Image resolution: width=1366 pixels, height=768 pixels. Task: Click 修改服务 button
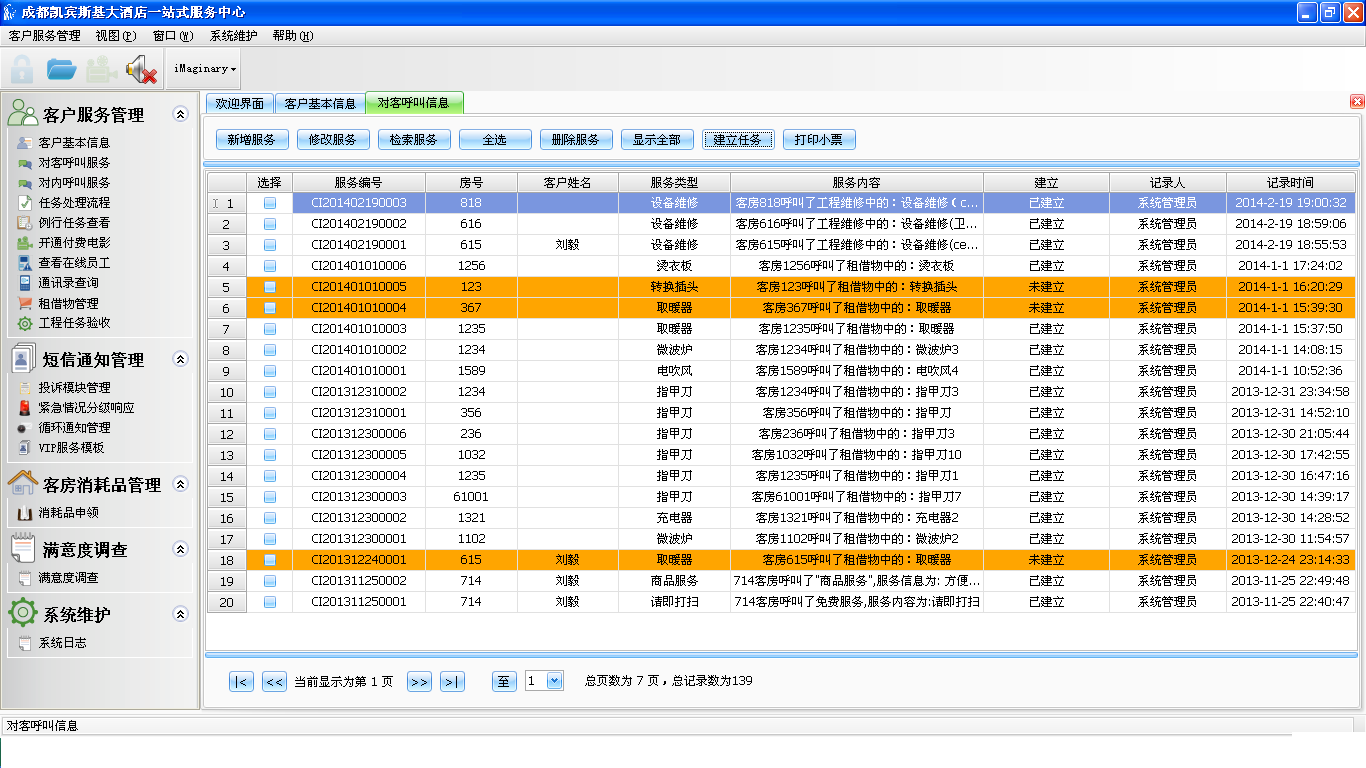pyautogui.click(x=333, y=140)
